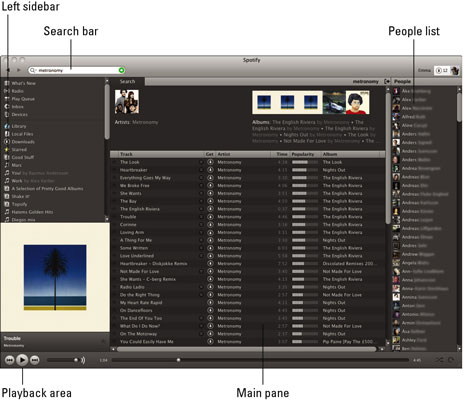Viewport: 463px width, 400px height.
Task: Click the green clear button in the search bar
Action: pos(122,70)
